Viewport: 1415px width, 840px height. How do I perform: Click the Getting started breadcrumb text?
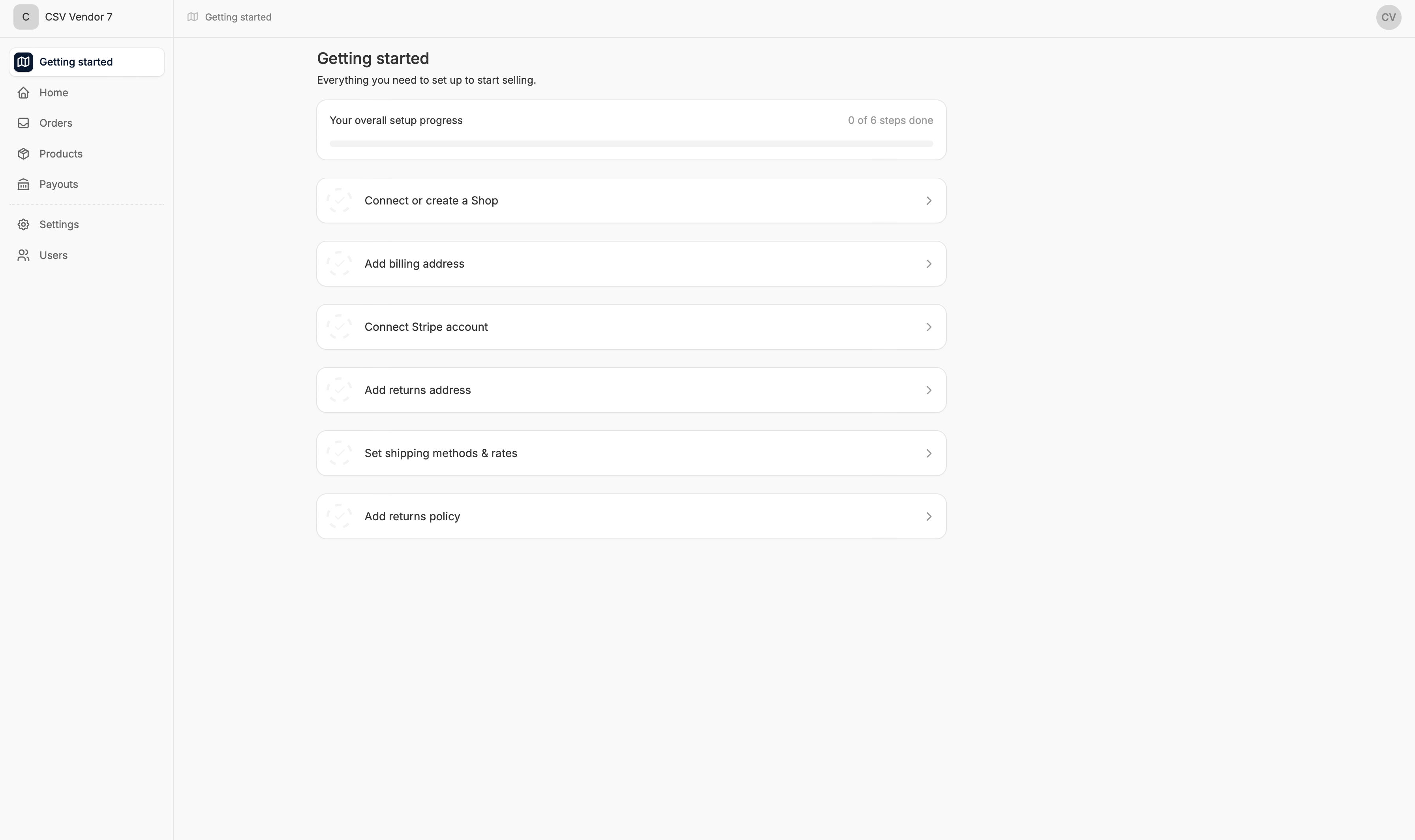point(238,17)
